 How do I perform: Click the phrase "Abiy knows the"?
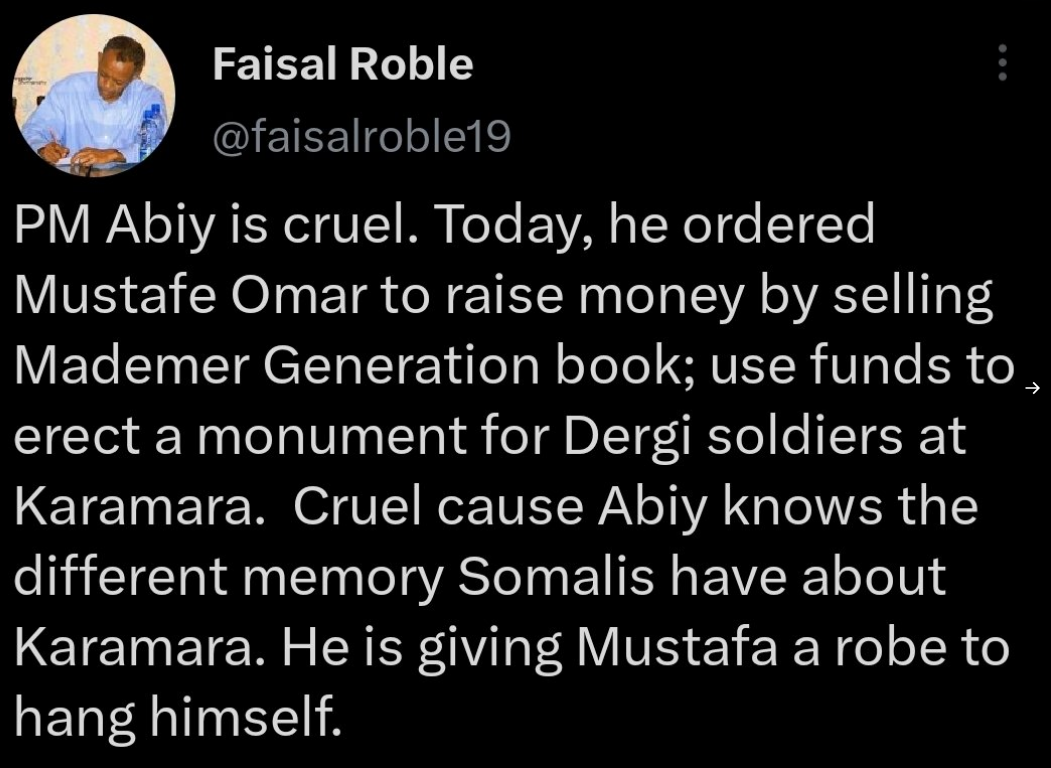[x=788, y=506]
